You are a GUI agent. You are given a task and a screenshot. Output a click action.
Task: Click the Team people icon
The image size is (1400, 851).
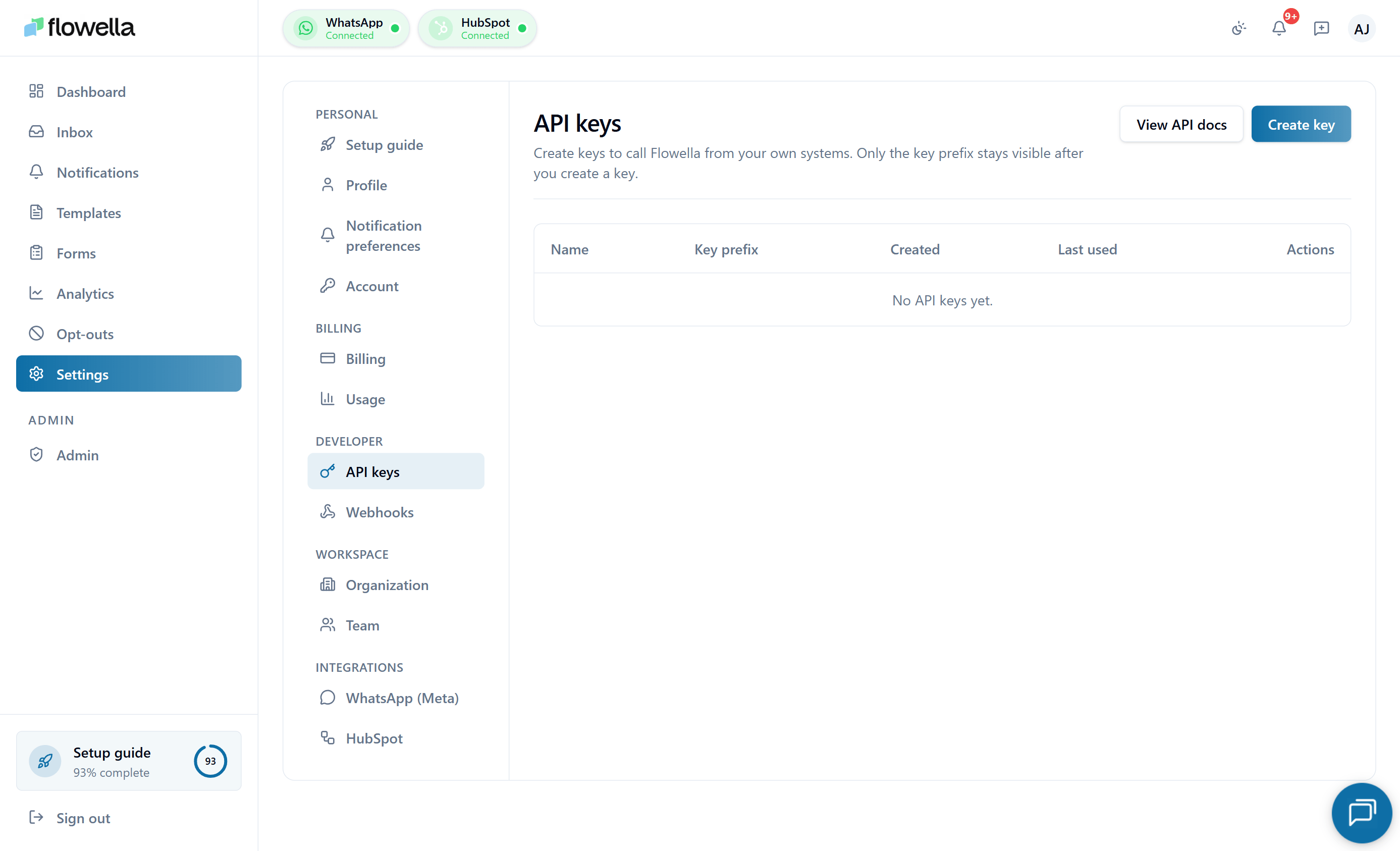tap(328, 624)
